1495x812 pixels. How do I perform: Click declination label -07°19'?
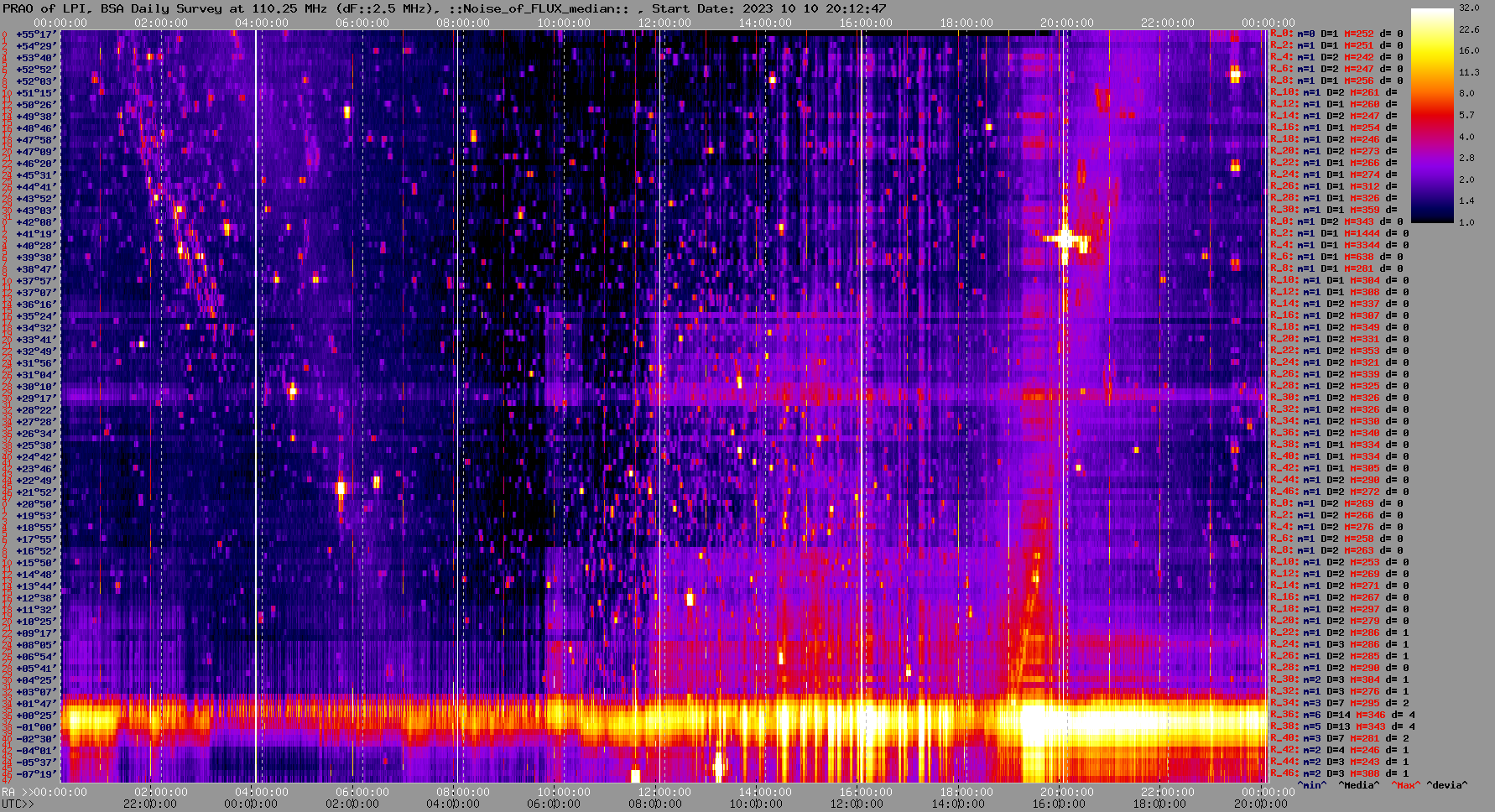(x=36, y=774)
